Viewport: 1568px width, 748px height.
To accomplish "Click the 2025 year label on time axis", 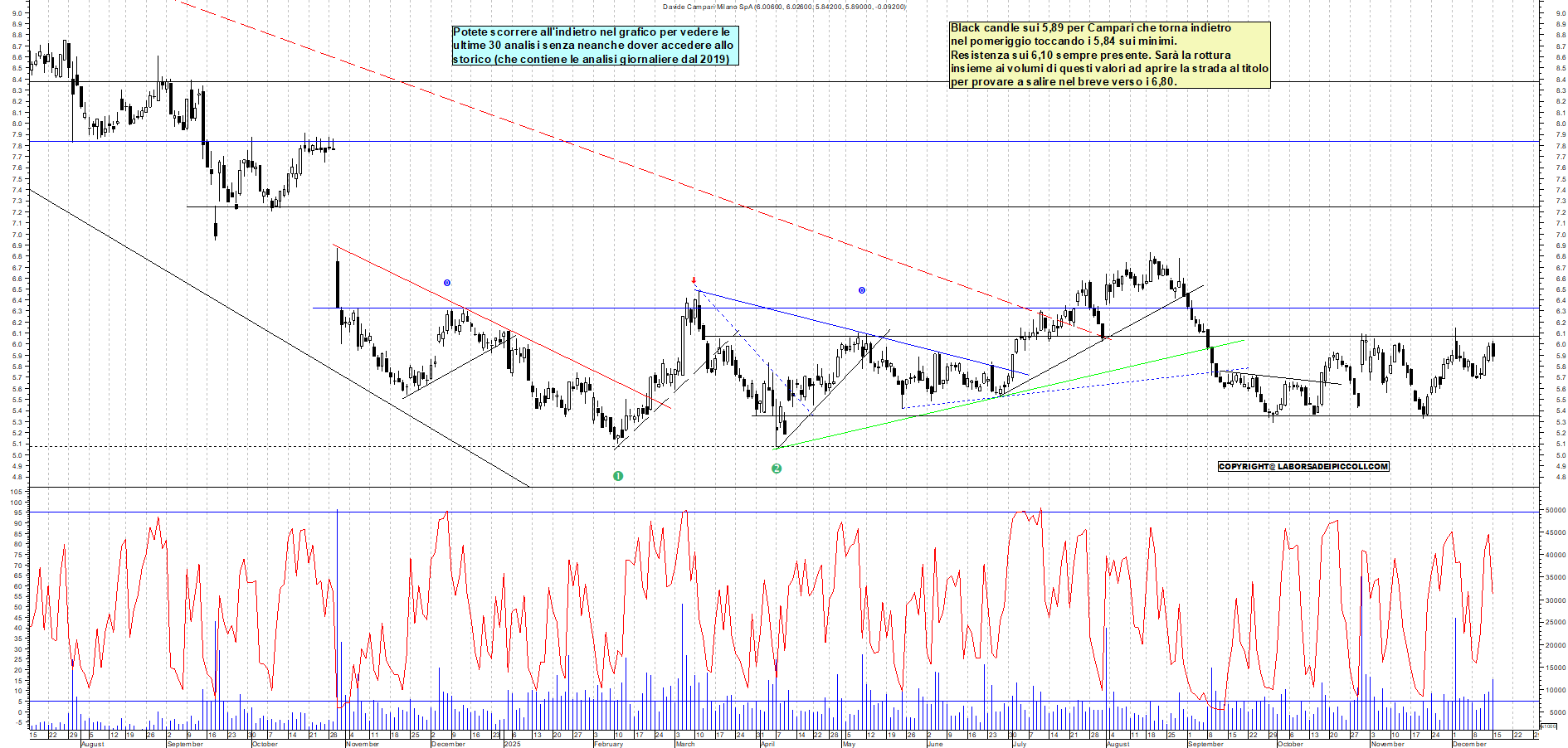I will pos(512,744).
